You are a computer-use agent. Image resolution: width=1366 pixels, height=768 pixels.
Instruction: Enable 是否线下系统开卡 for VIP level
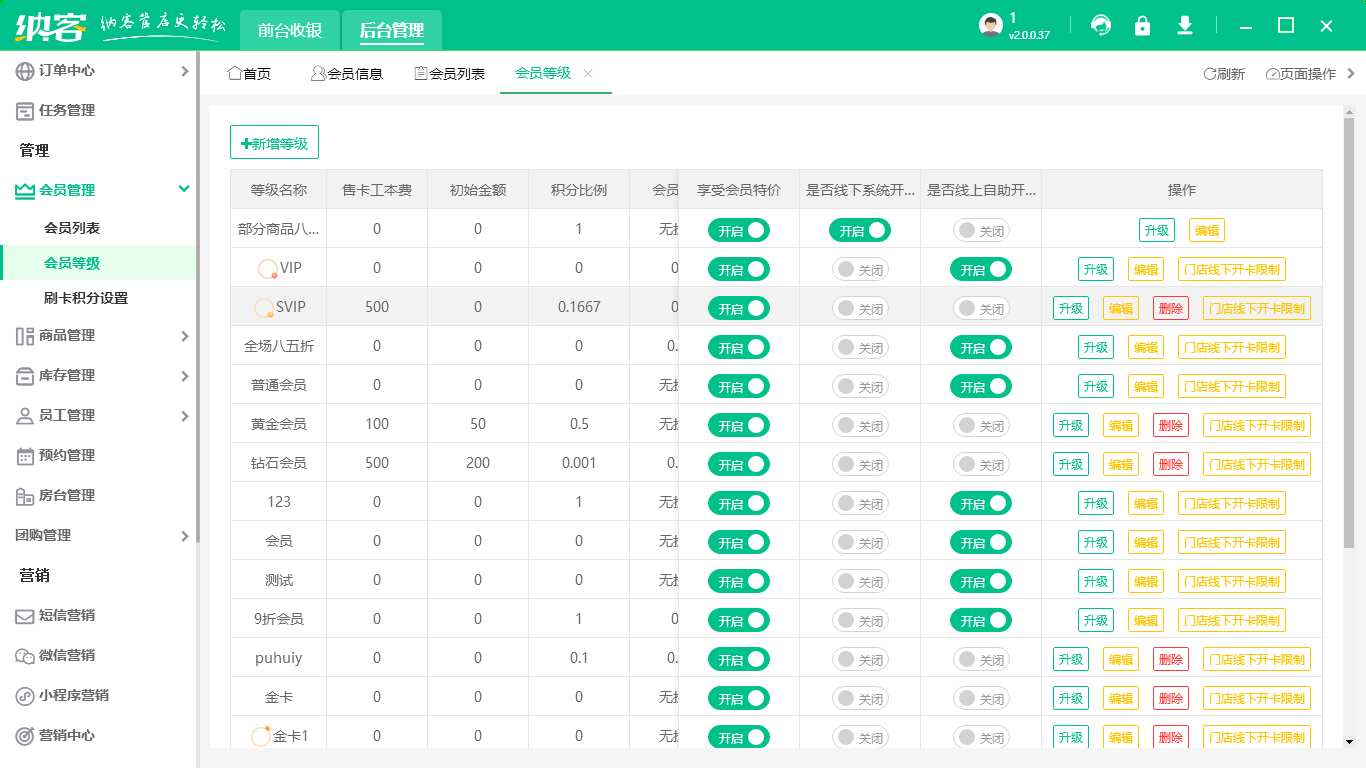pos(858,268)
